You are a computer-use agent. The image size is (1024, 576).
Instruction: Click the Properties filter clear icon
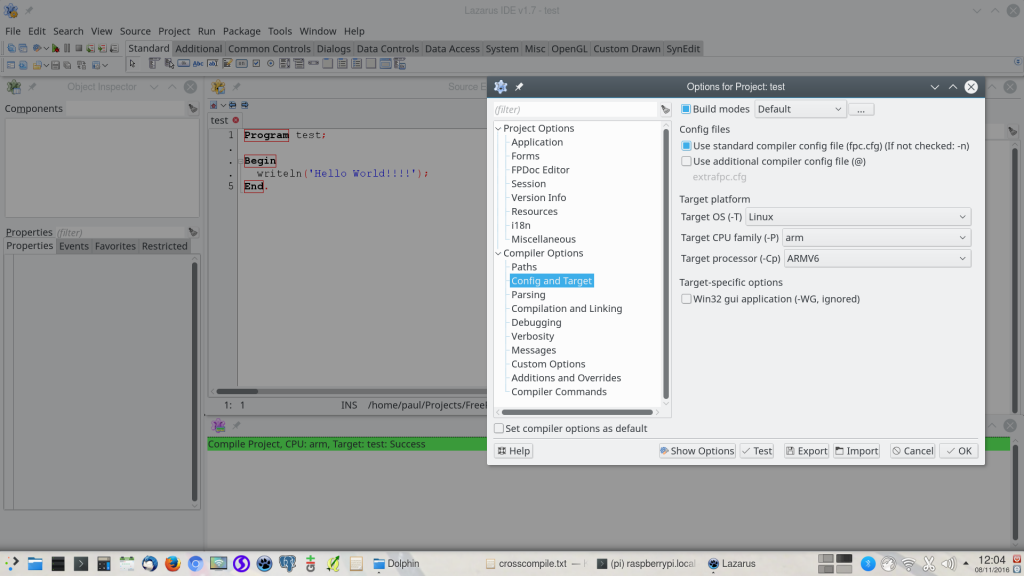click(x=193, y=232)
